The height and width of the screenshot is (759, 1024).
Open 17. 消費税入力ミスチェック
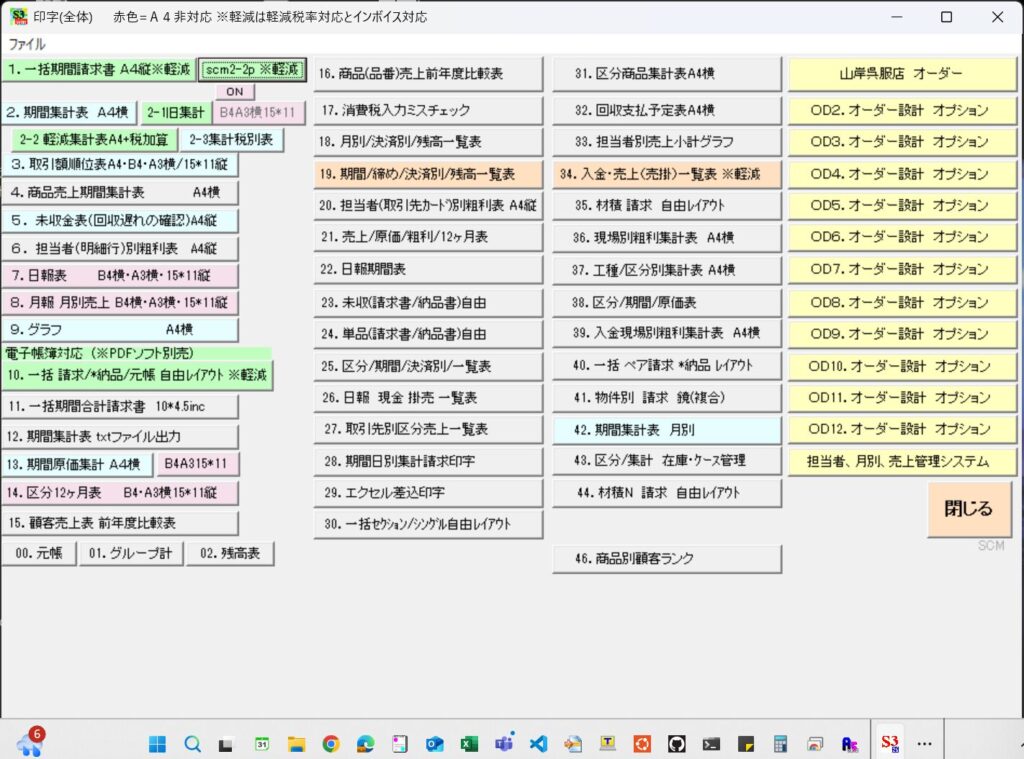coord(428,110)
